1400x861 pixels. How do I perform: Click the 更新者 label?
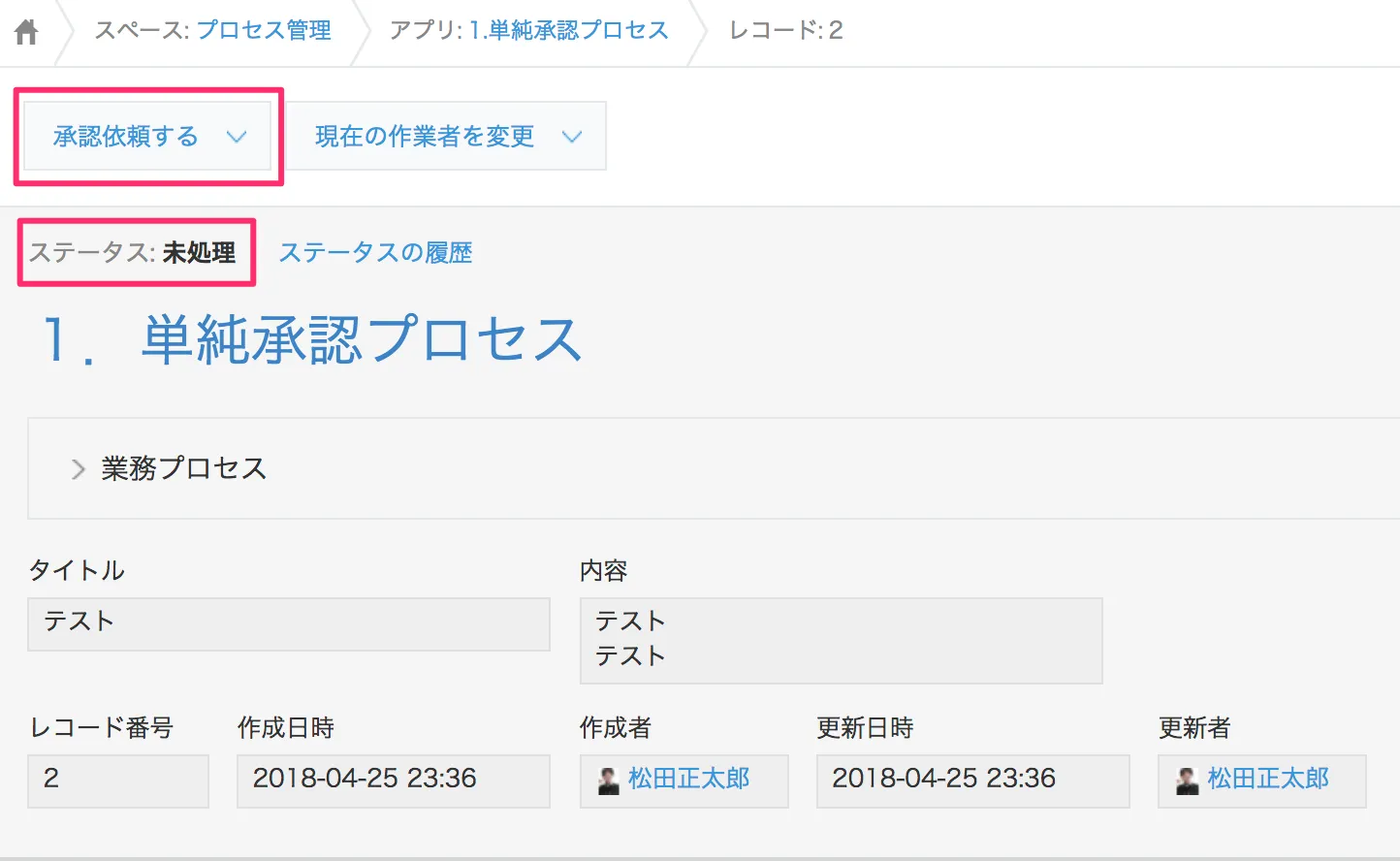(x=1194, y=727)
